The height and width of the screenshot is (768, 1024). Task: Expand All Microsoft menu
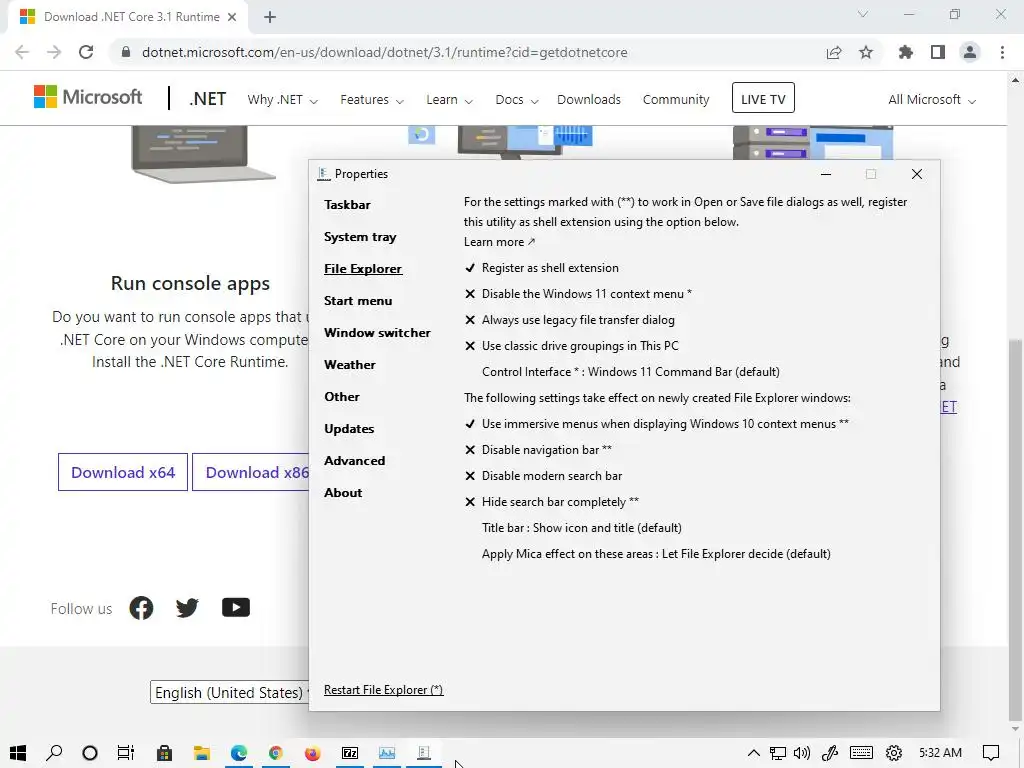coord(932,100)
